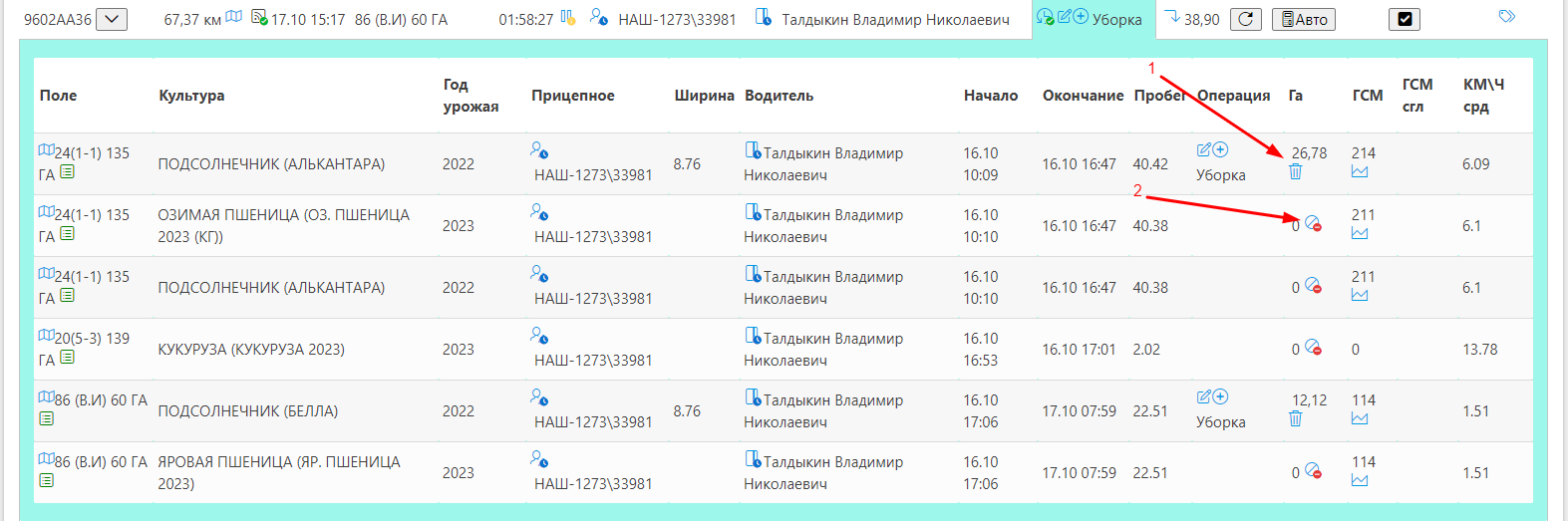Click the map icon next to 67,37 км
This screenshot has height=521, width=1568.
(234, 18)
